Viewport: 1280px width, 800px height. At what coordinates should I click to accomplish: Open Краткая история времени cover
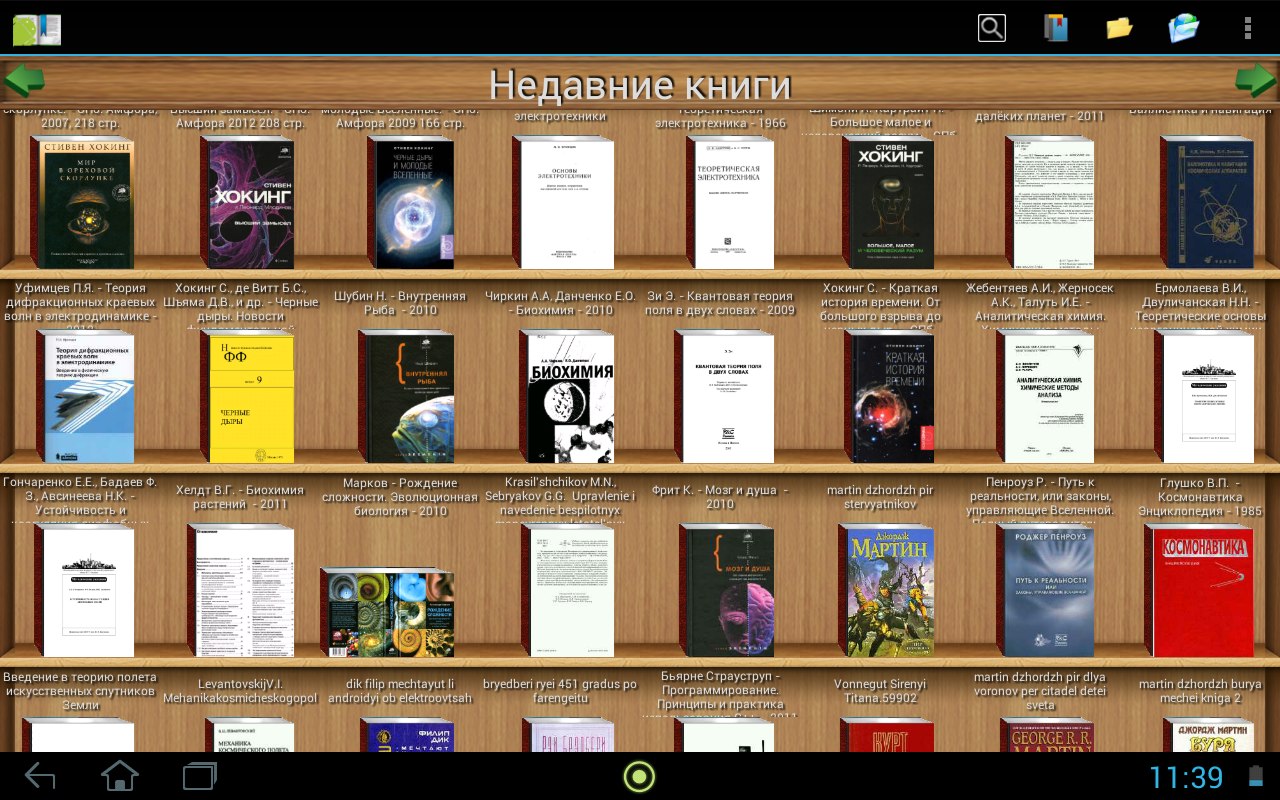click(x=889, y=397)
